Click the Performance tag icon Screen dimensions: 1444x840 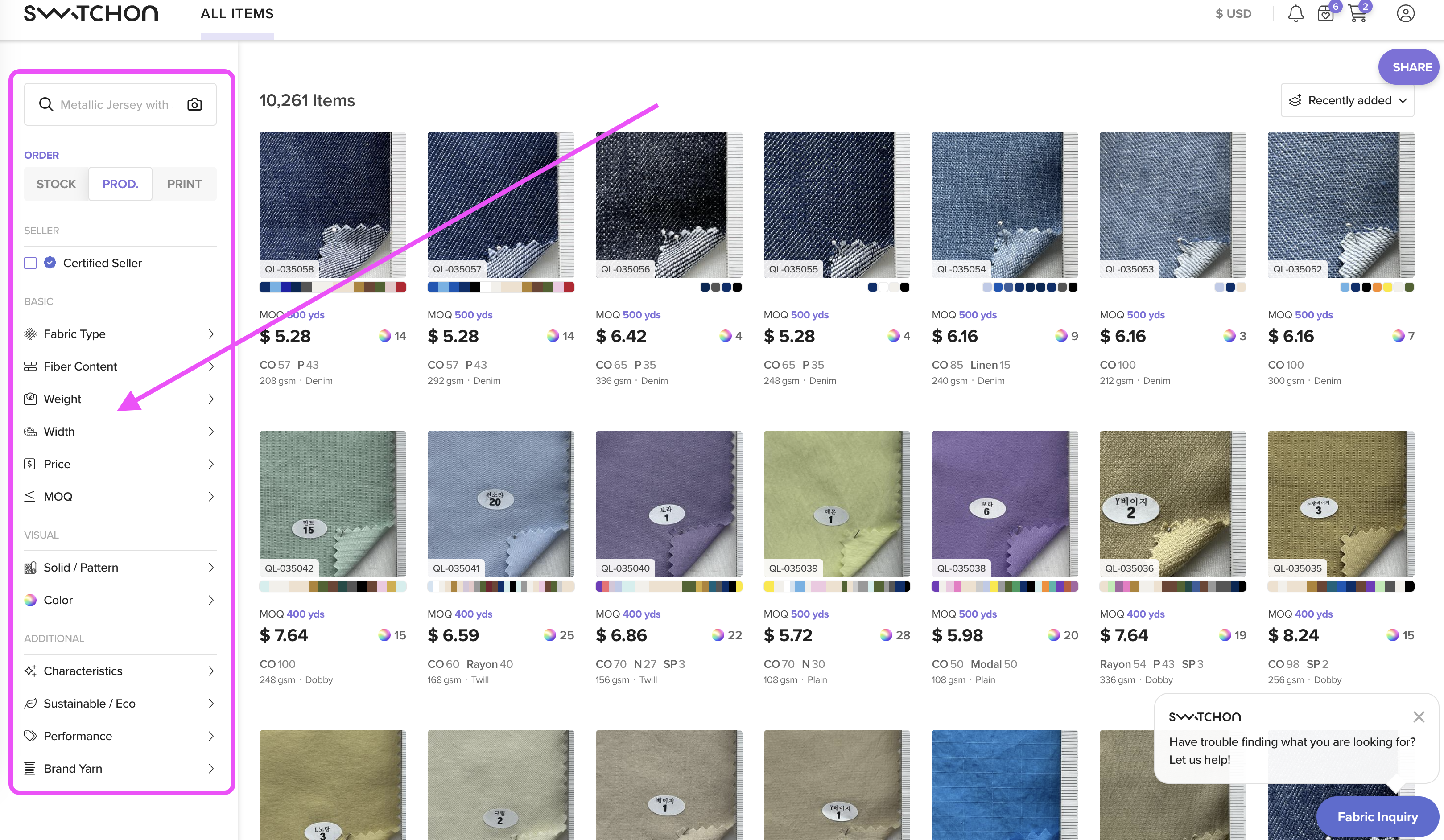(x=30, y=736)
